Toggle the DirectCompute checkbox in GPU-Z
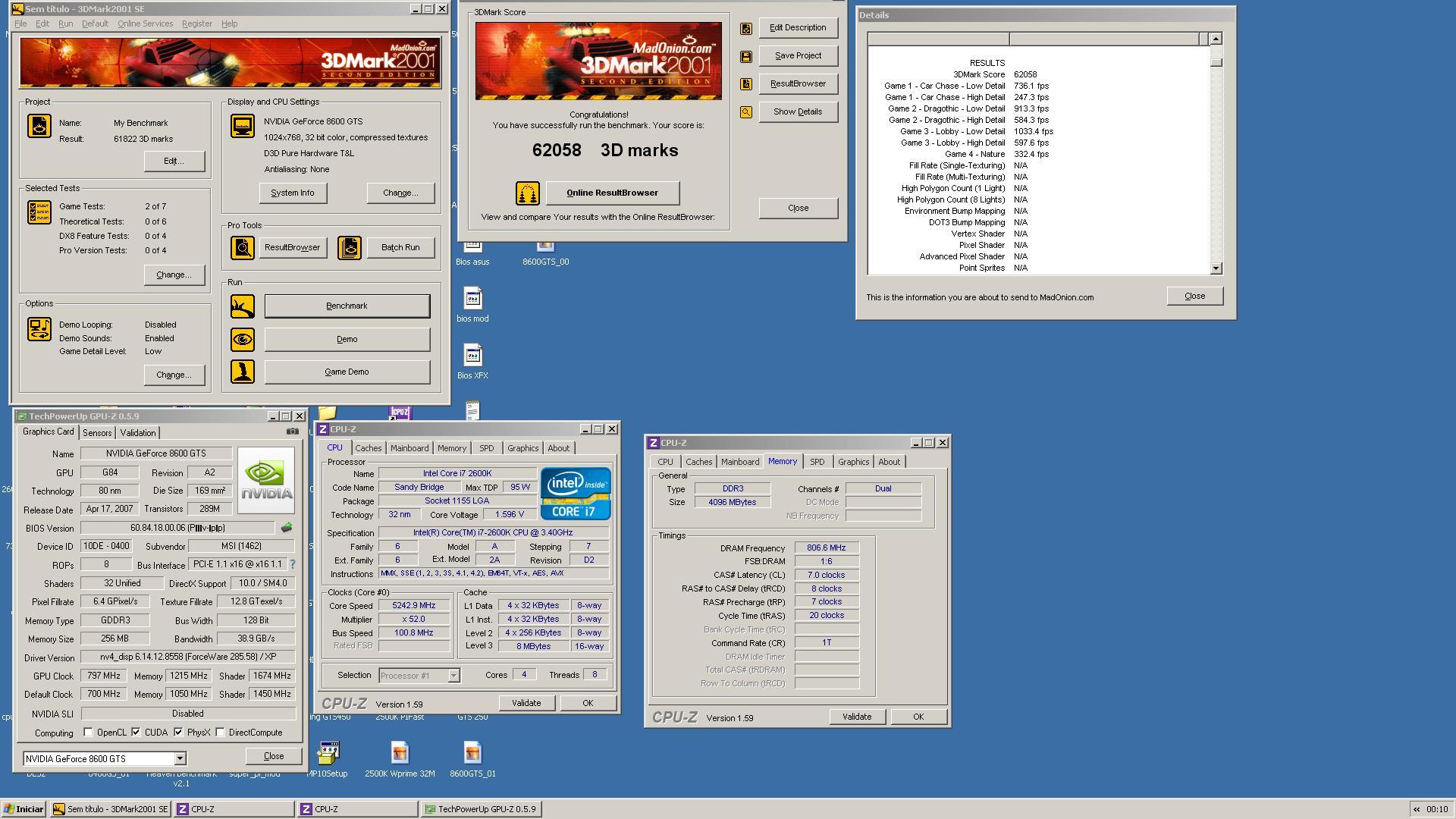Image resolution: width=1456 pixels, height=819 pixels. click(220, 733)
